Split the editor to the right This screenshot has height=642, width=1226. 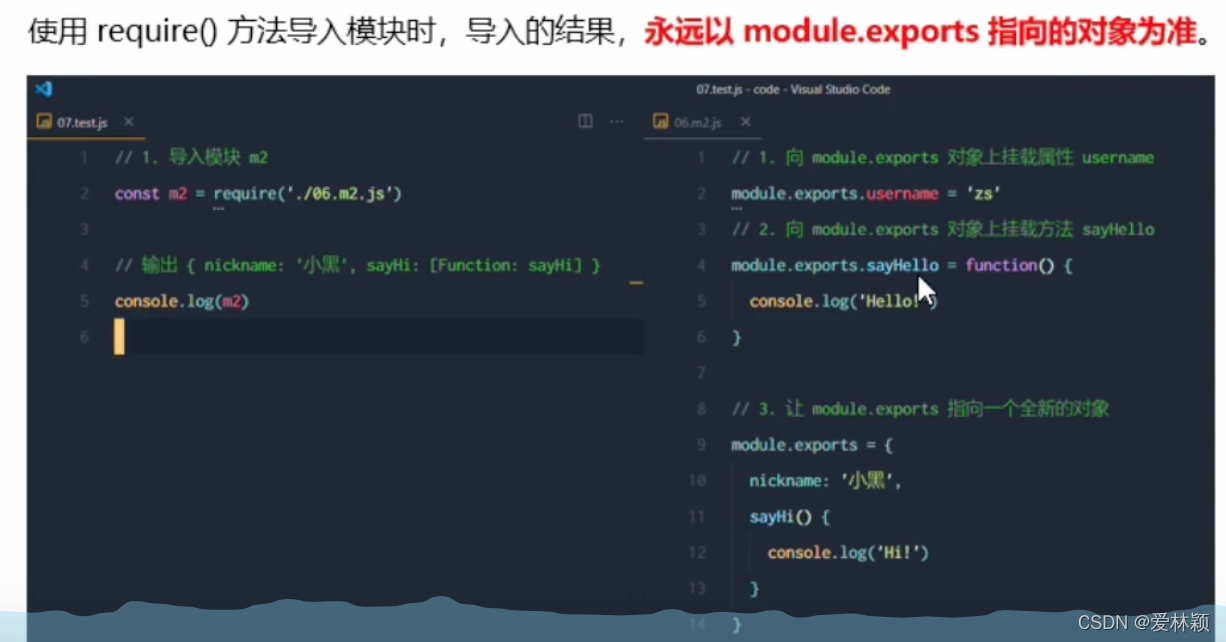pyautogui.click(x=585, y=121)
